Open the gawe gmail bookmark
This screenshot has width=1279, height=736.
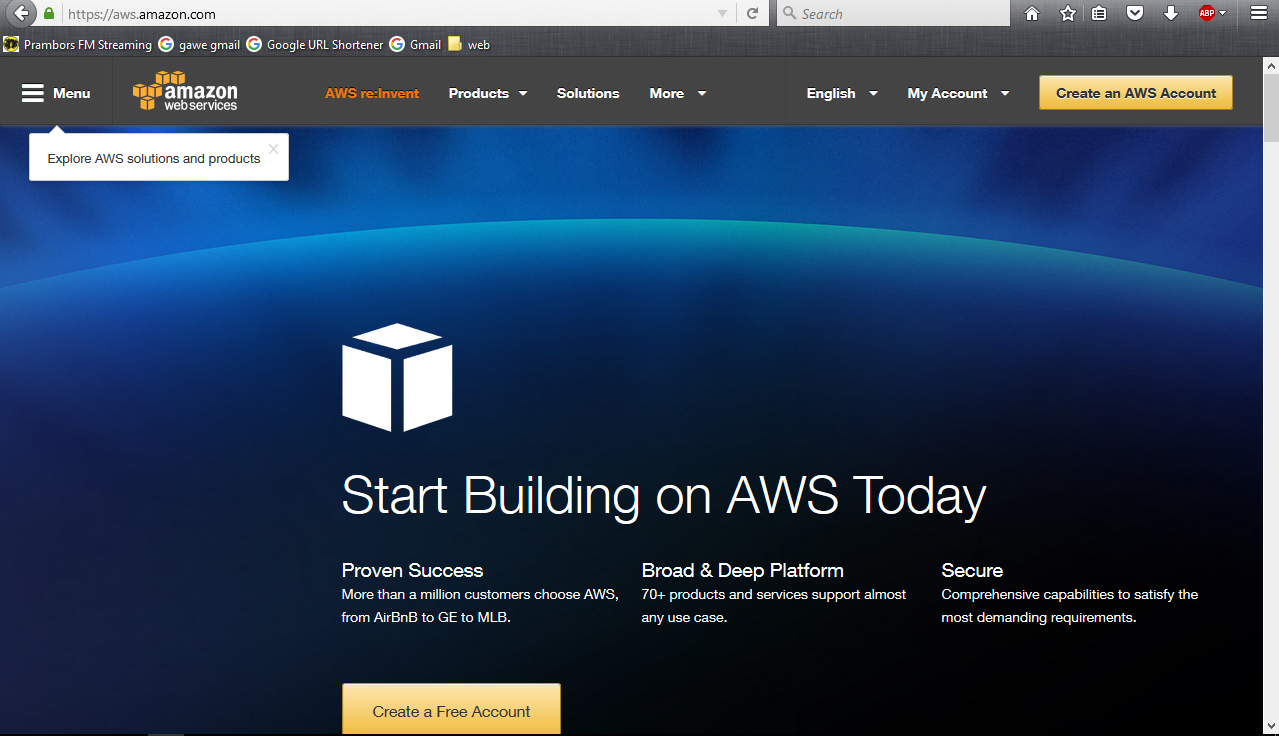click(x=199, y=44)
